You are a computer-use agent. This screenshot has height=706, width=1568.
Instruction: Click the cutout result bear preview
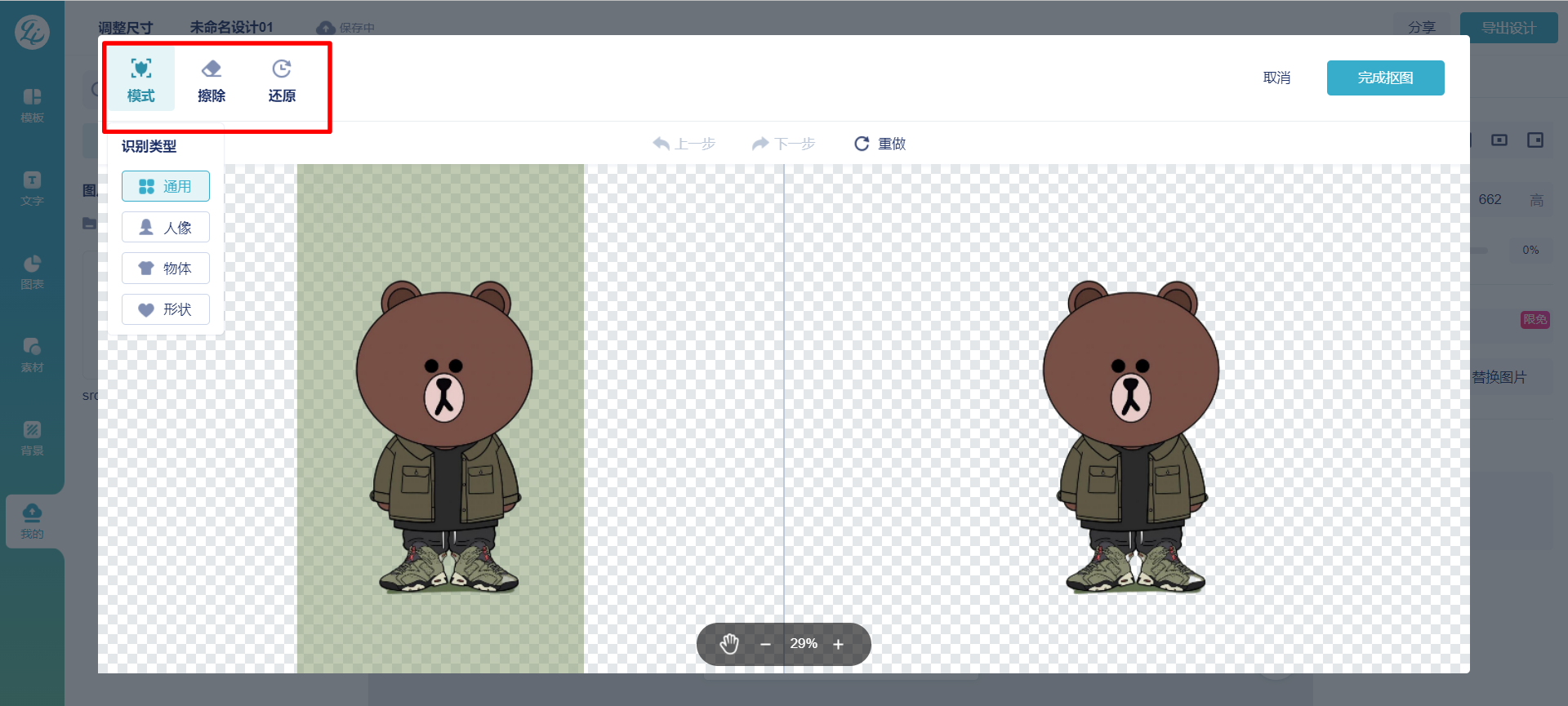click(1131, 437)
